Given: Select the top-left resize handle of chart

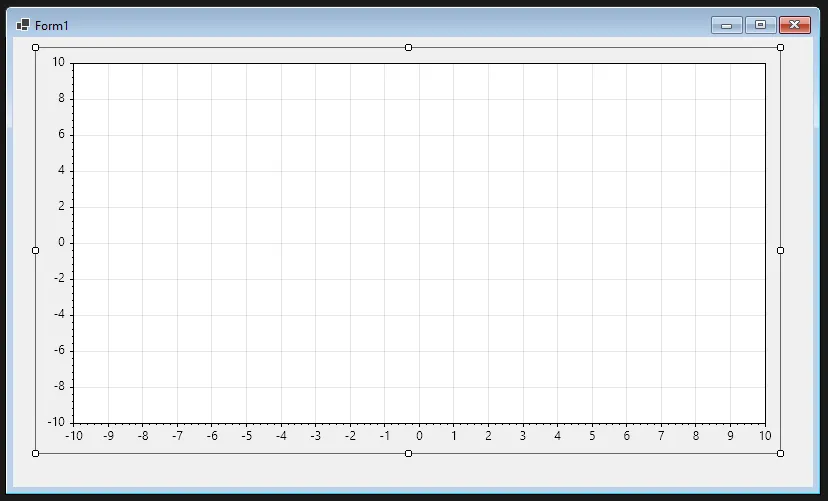Looking at the screenshot, I should point(36,47).
